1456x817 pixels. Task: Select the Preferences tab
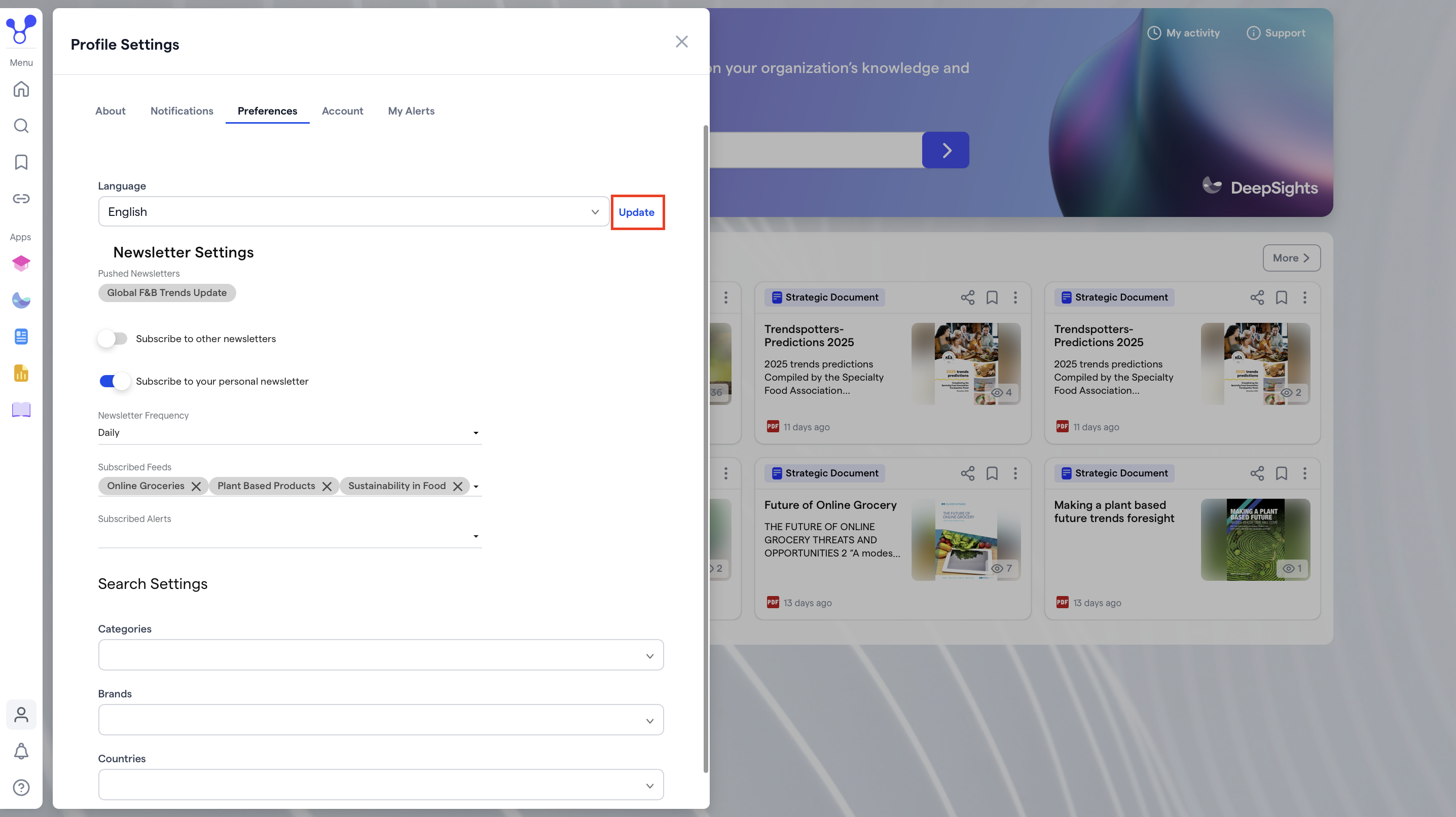267,111
